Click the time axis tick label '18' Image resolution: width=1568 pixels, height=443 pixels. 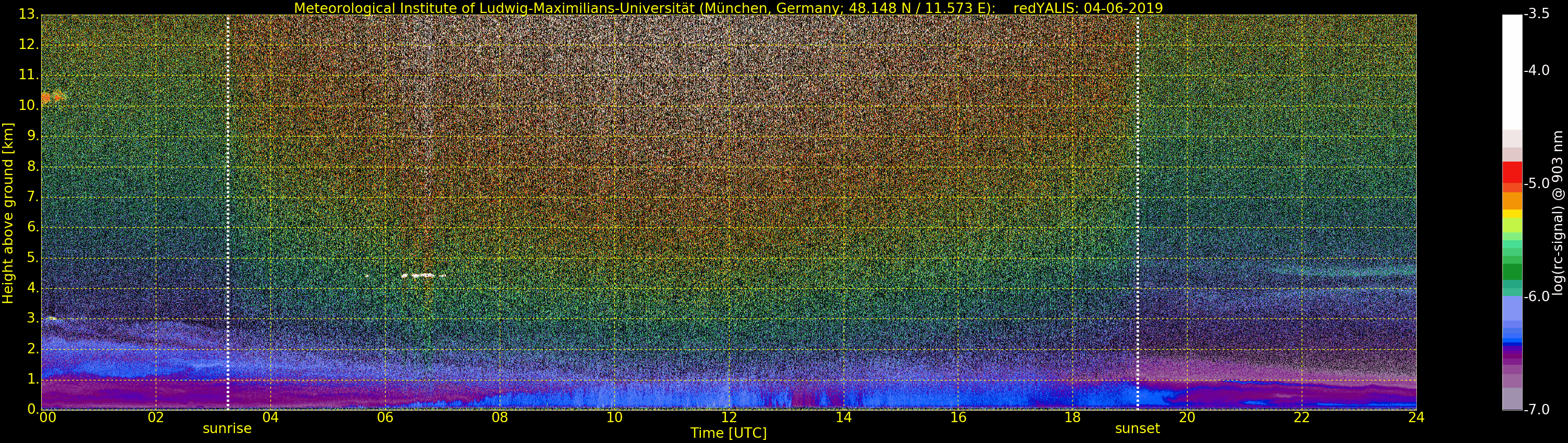pos(1072,417)
